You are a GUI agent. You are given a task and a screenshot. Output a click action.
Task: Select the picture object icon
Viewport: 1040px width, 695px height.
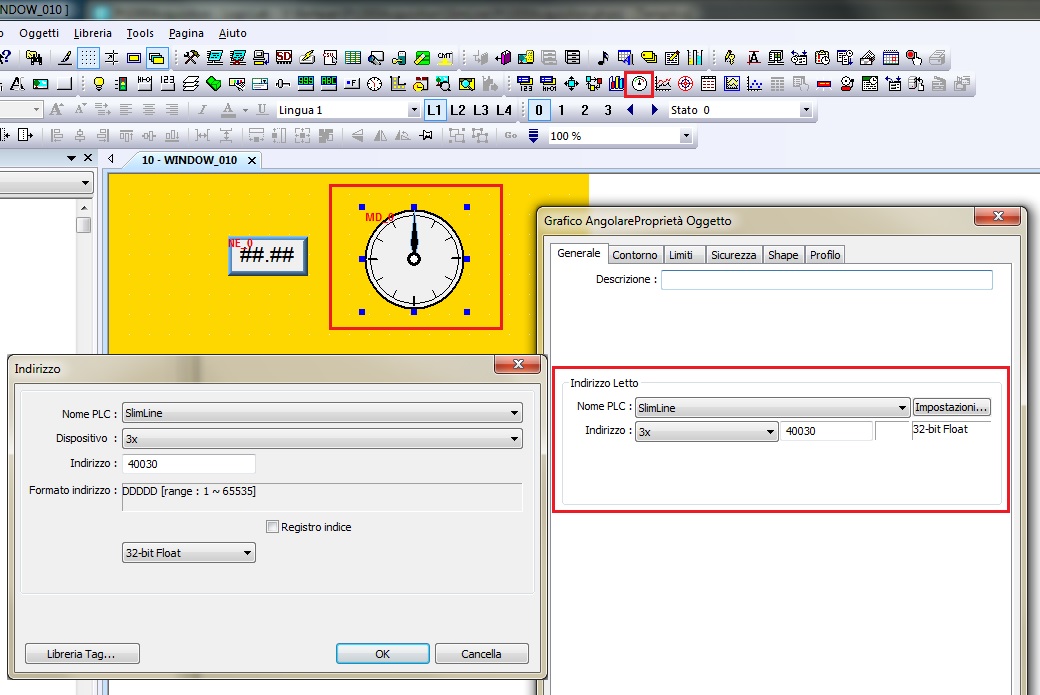41,84
